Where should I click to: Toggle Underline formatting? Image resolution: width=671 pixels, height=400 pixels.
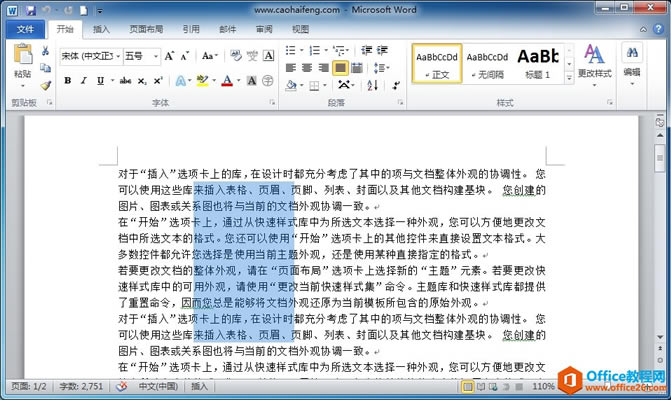(x=100, y=80)
